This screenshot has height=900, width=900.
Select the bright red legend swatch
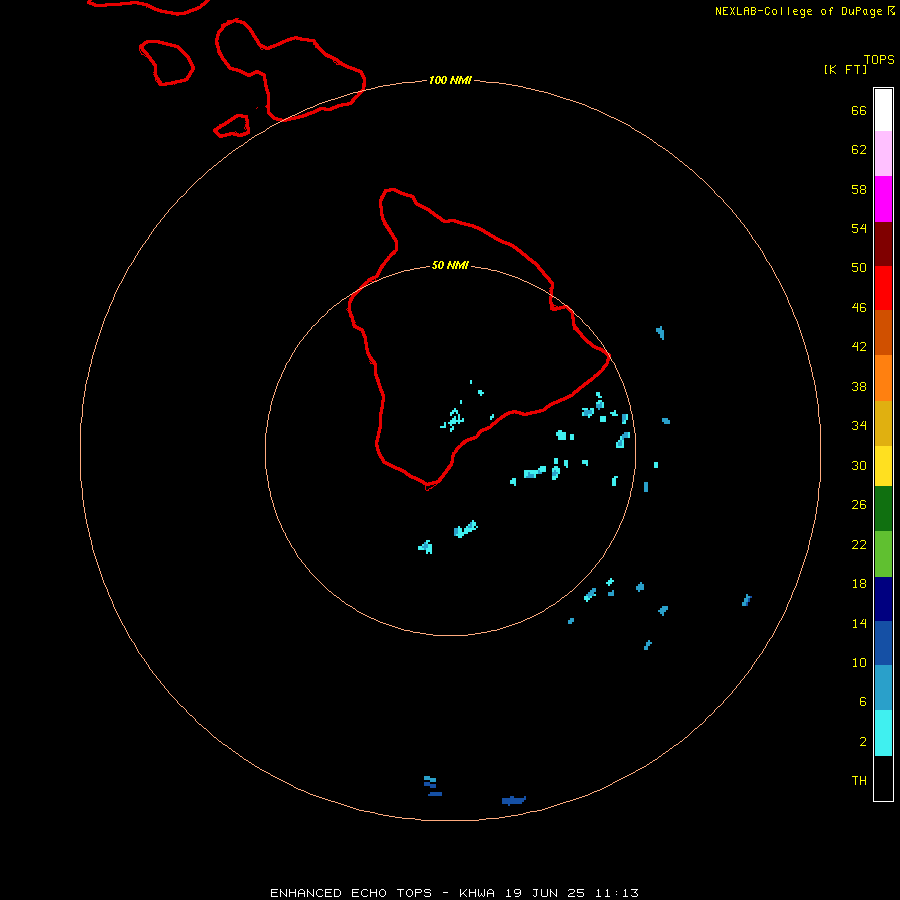click(x=883, y=288)
